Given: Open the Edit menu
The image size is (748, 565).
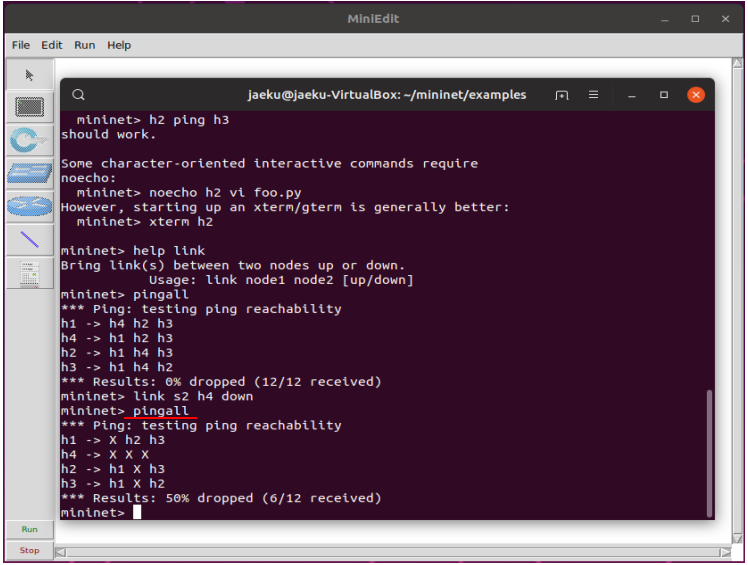Looking at the screenshot, I should [x=52, y=45].
